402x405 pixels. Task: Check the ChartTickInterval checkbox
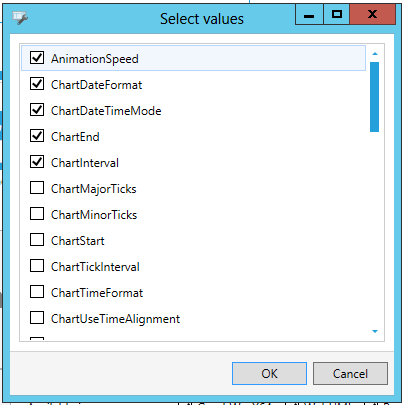pos(37,265)
